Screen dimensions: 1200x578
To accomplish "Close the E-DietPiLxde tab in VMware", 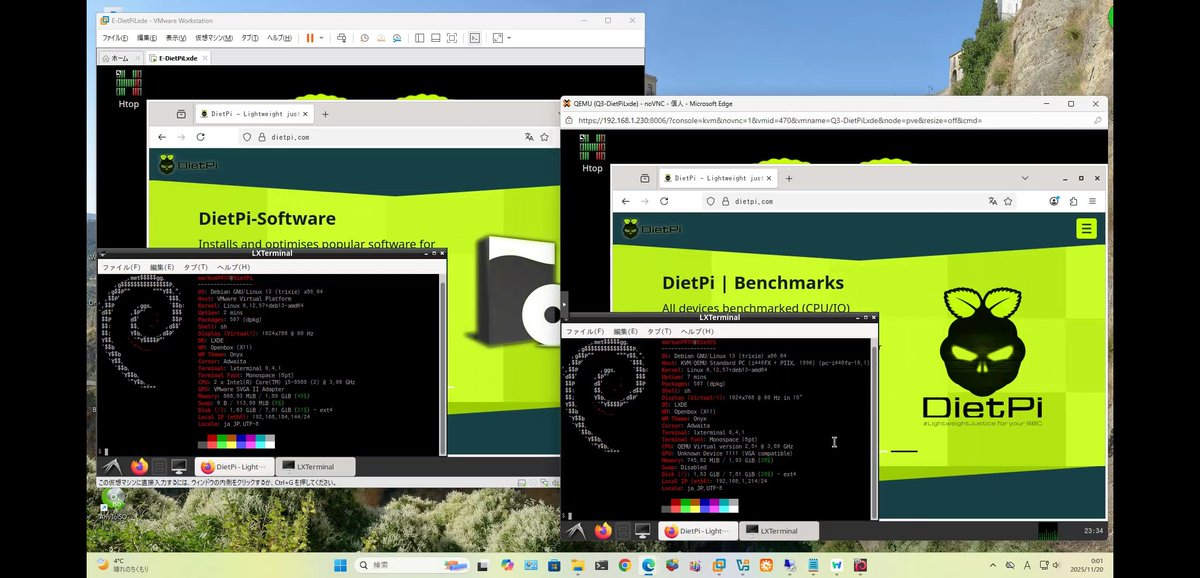I will (207, 58).
